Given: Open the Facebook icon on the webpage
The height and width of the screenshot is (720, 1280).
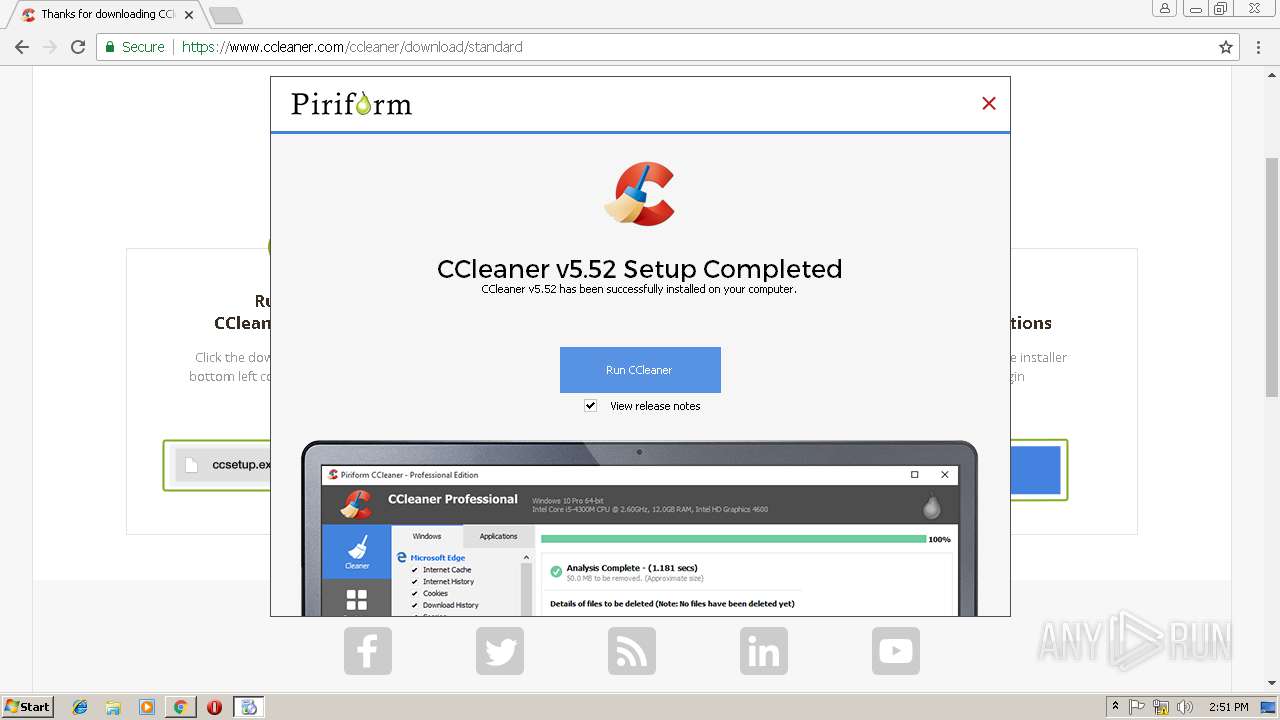Looking at the screenshot, I should point(368,651).
